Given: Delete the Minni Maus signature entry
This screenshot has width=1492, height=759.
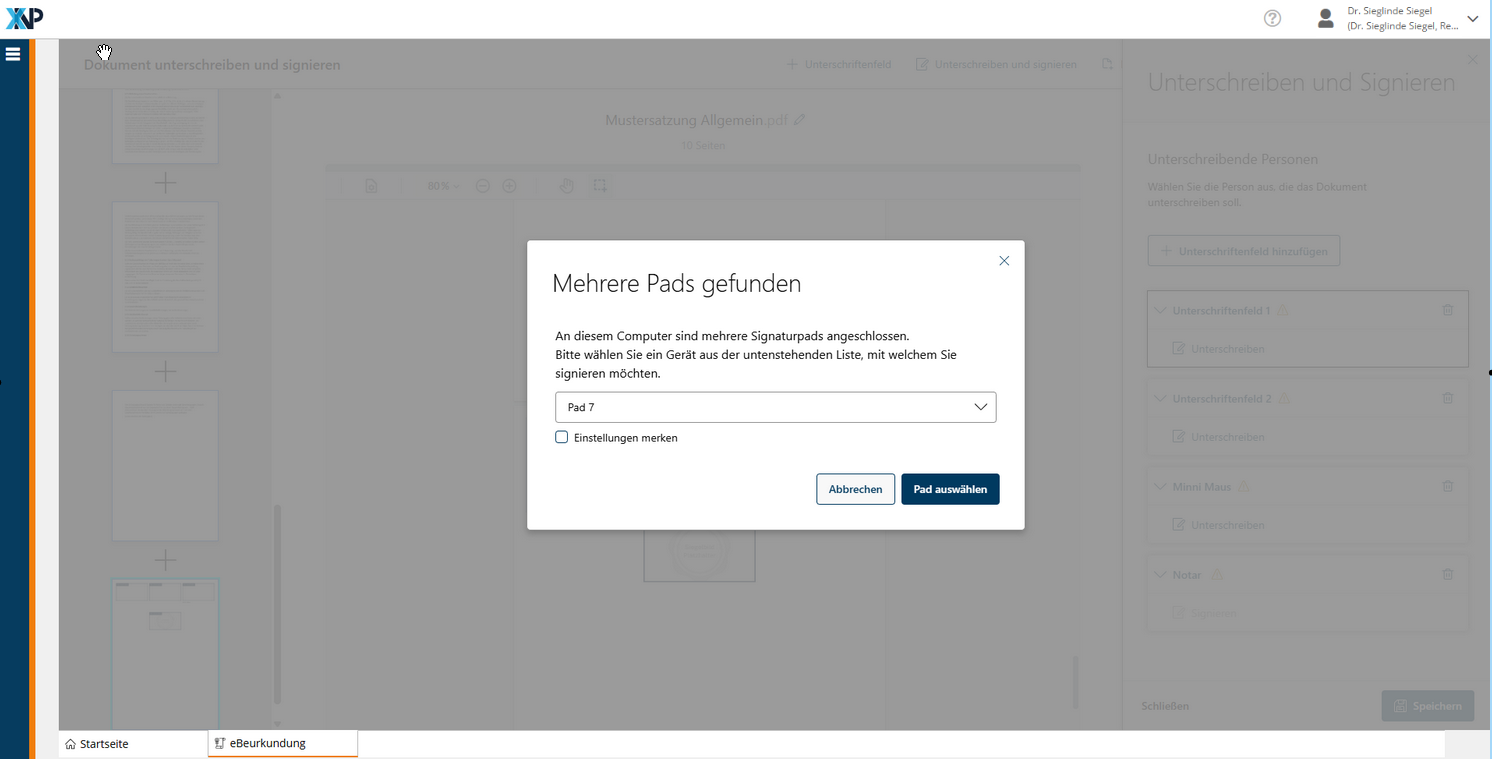Looking at the screenshot, I should tap(1447, 487).
